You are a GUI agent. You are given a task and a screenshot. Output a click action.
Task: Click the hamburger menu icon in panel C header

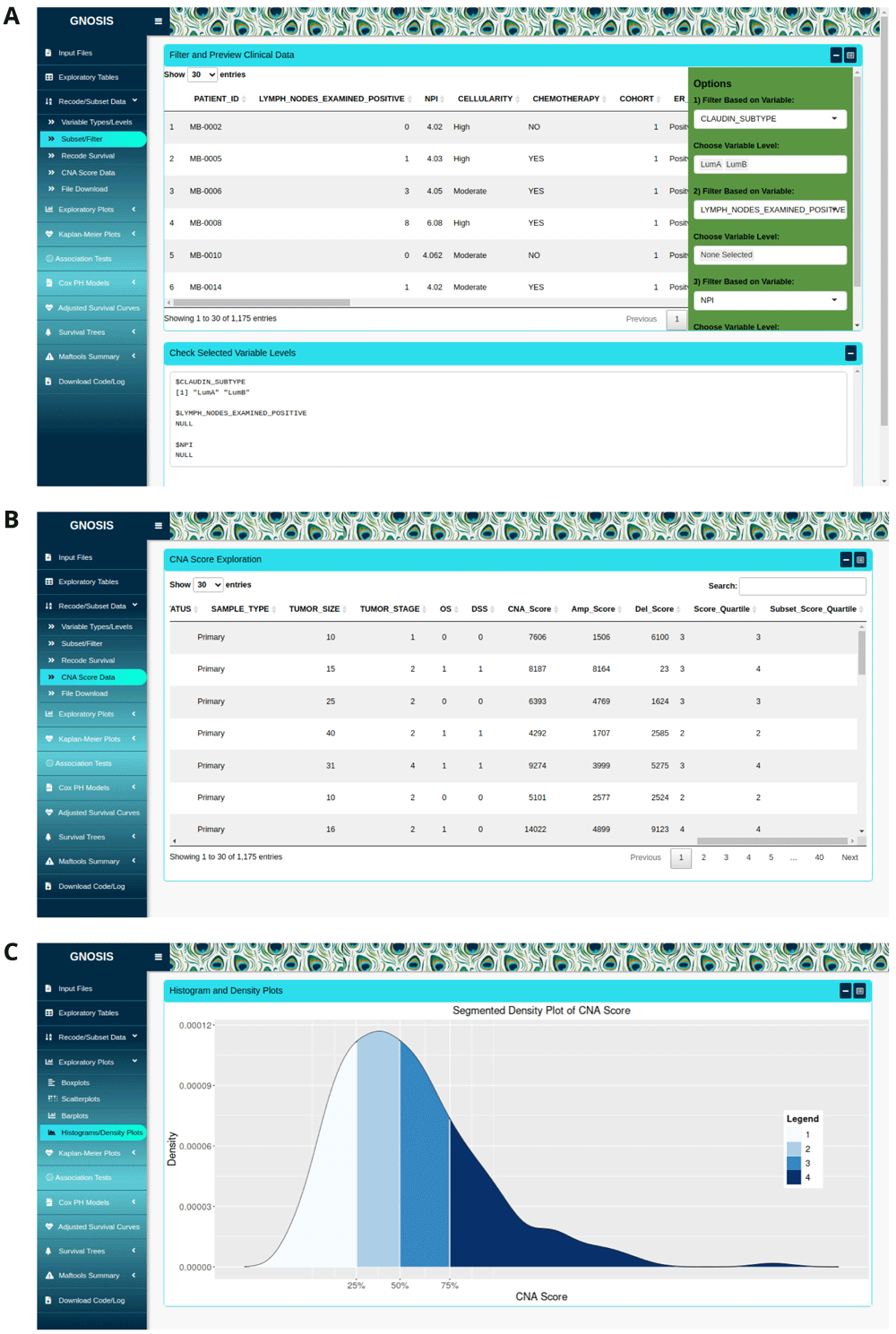[158, 957]
